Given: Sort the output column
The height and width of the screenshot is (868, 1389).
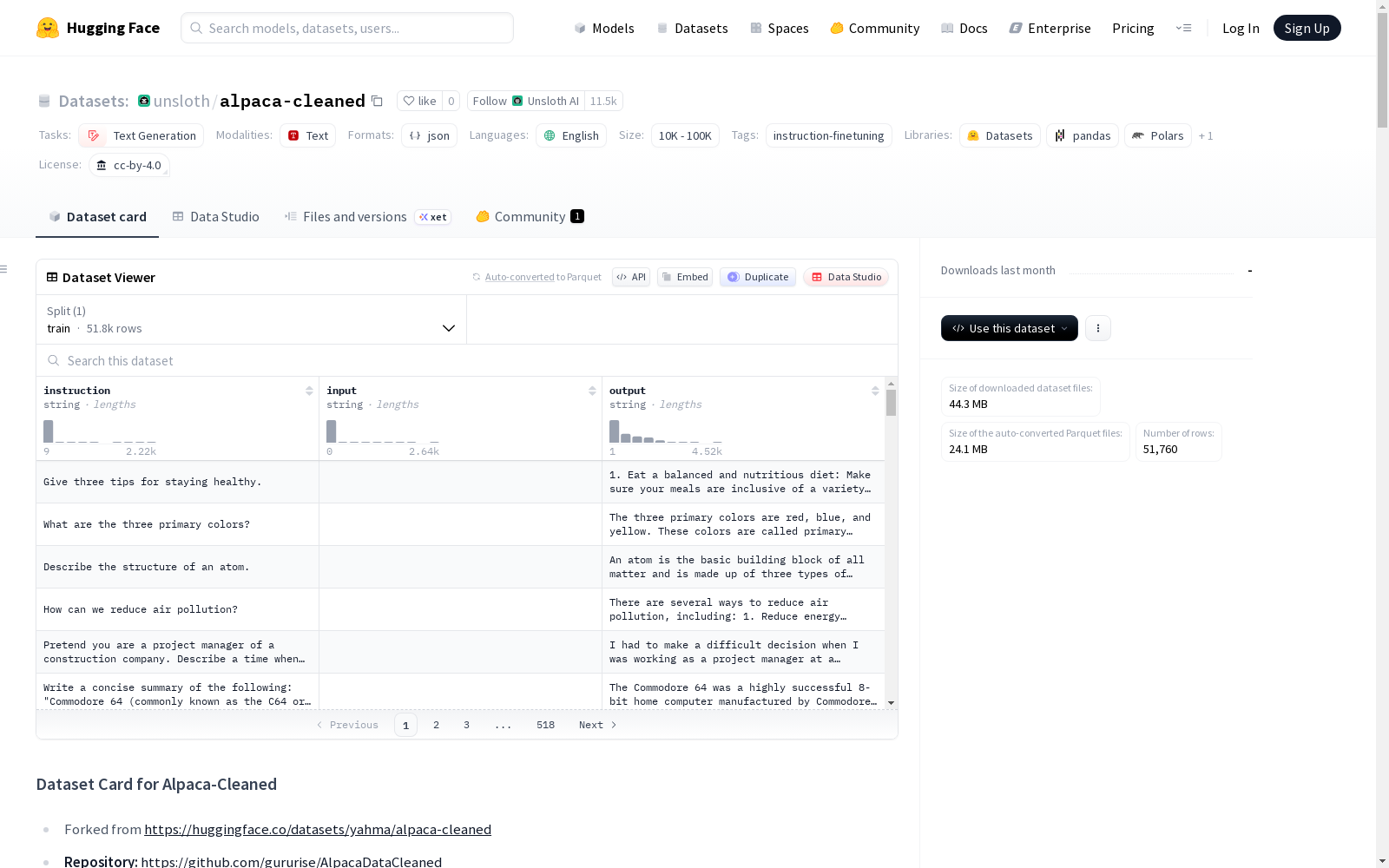Looking at the screenshot, I should [x=875, y=391].
